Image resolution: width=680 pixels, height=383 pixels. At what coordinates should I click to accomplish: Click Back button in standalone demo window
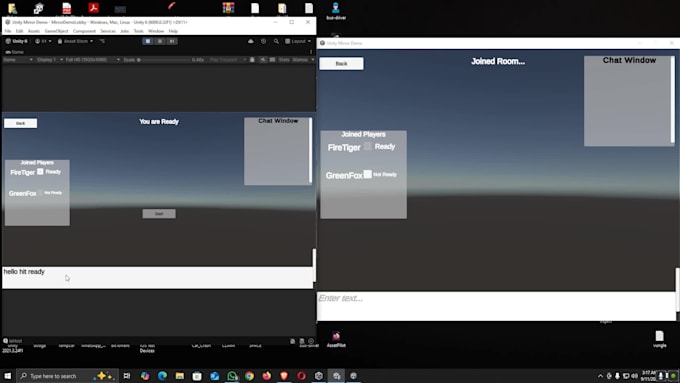pos(342,64)
